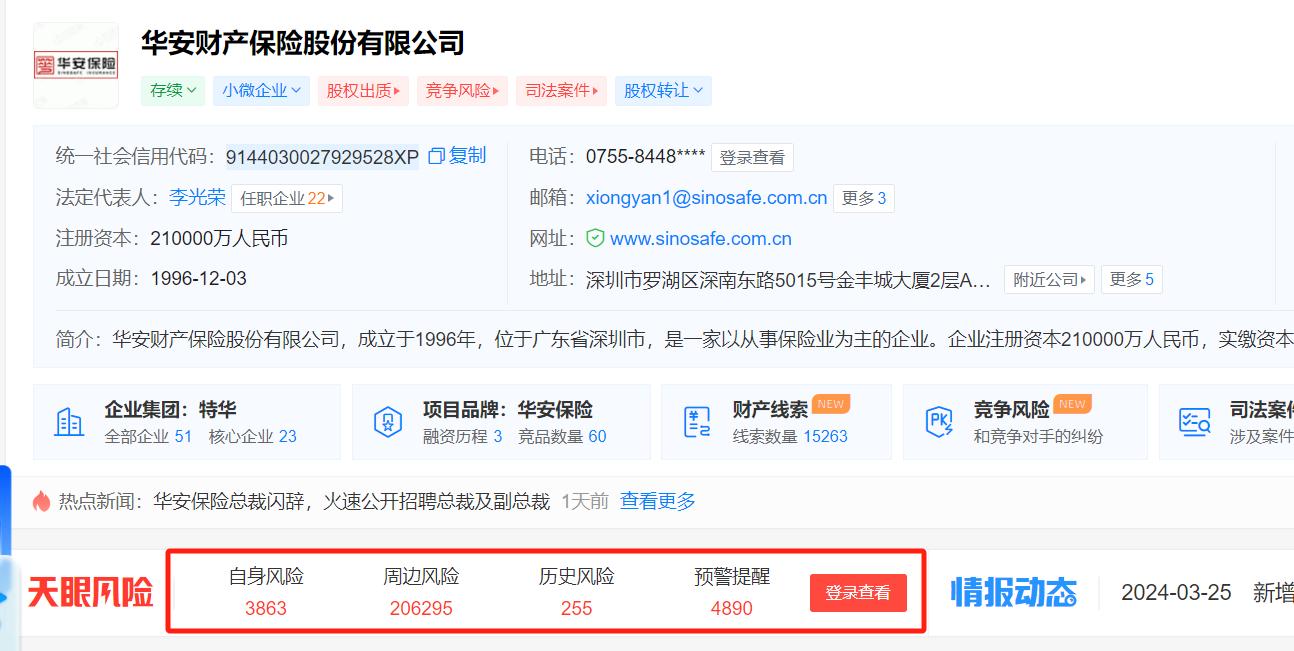The width and height of the screenshot is (1294, 651).
Task: Click the red 登录查看 button
Action: [x=857, y=593]
